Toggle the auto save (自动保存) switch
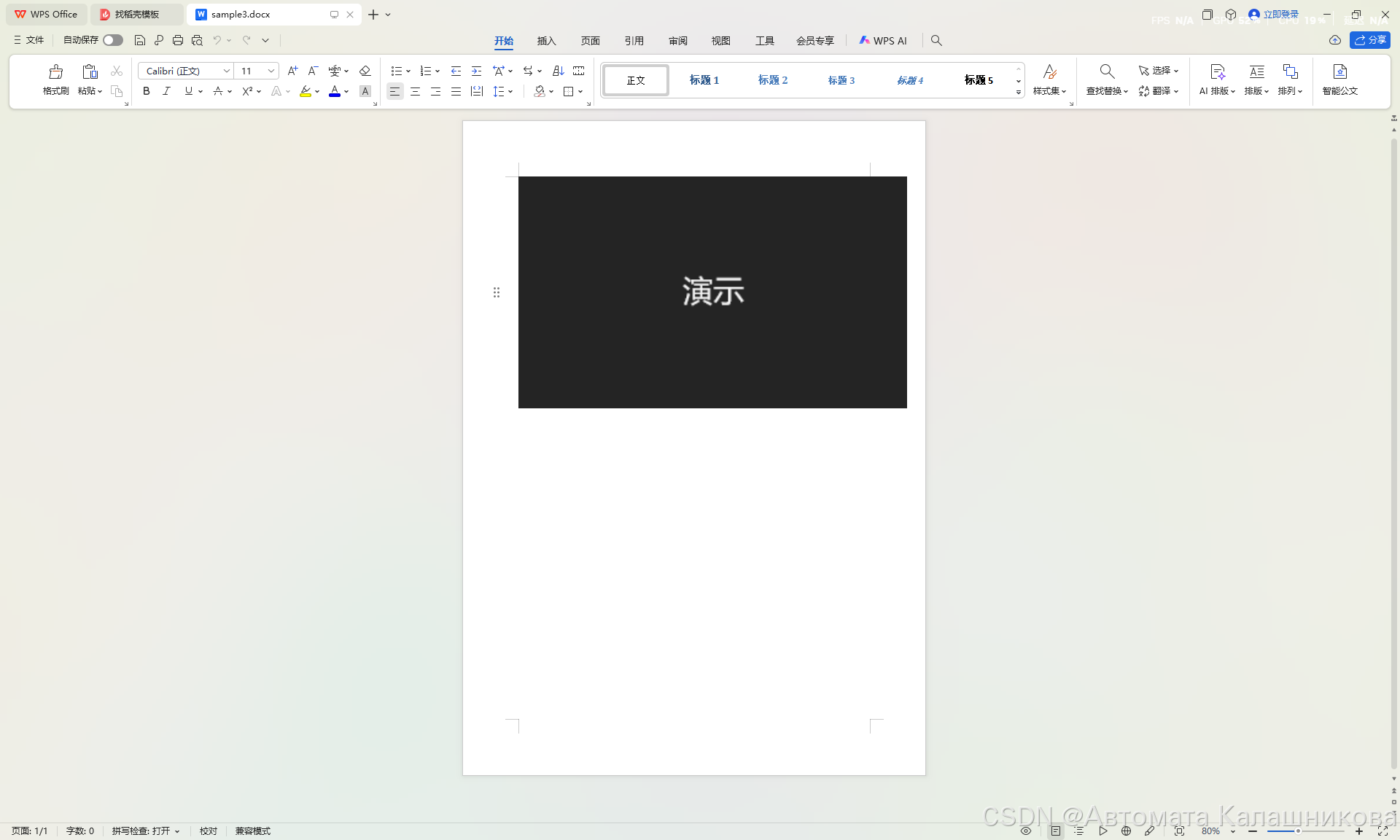The height and width of the screenshot is (840, 1400). pos(112,40)
